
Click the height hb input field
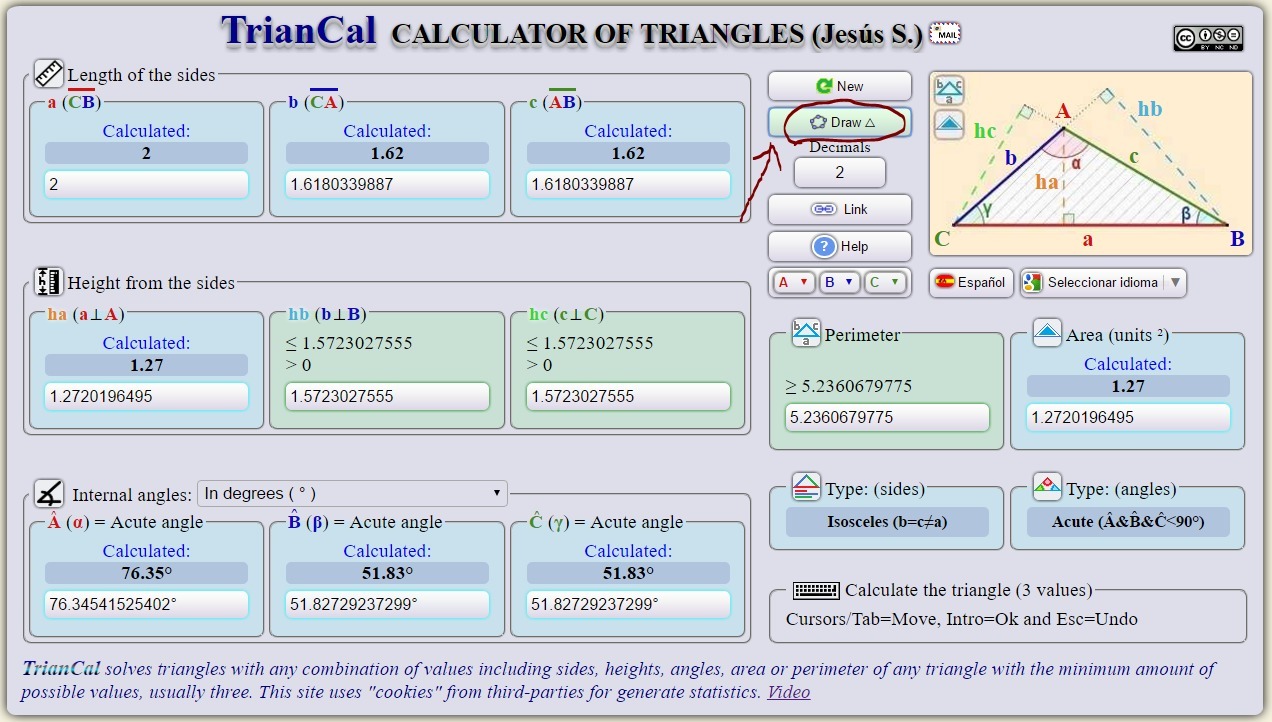coord(387,396)
